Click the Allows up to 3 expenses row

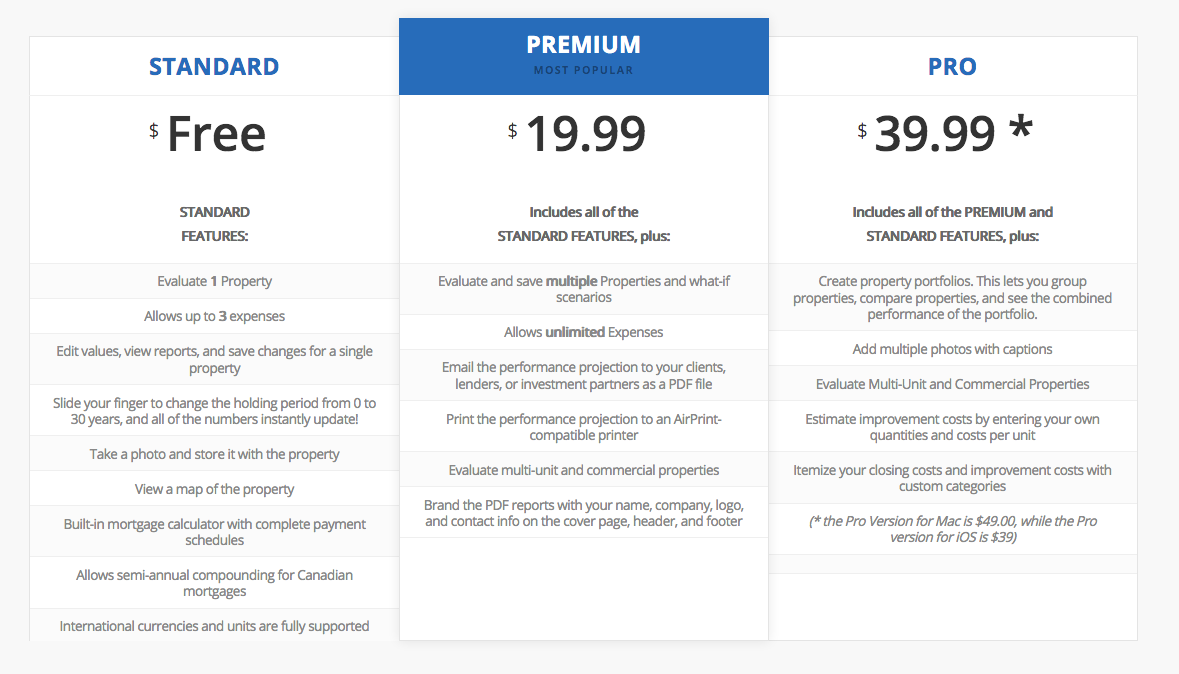214,316
